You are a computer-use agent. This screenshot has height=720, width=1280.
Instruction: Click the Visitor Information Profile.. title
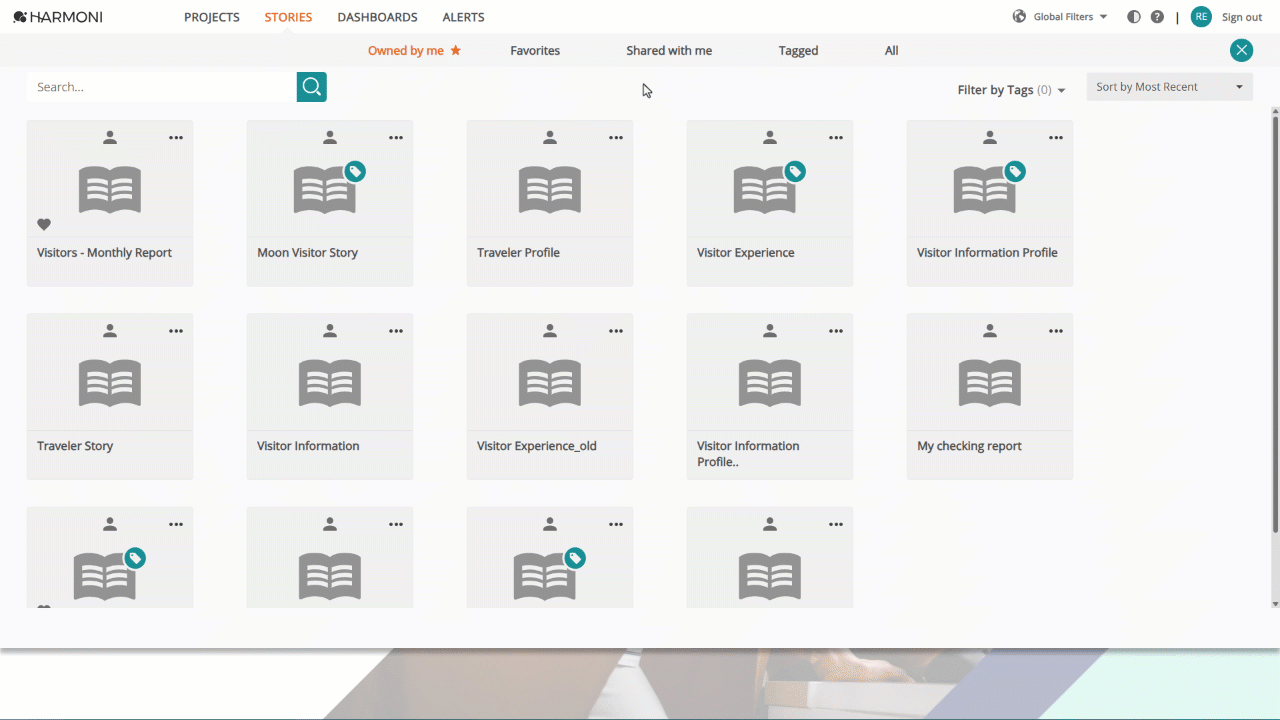pyautogui.click(x=748, y=454)
